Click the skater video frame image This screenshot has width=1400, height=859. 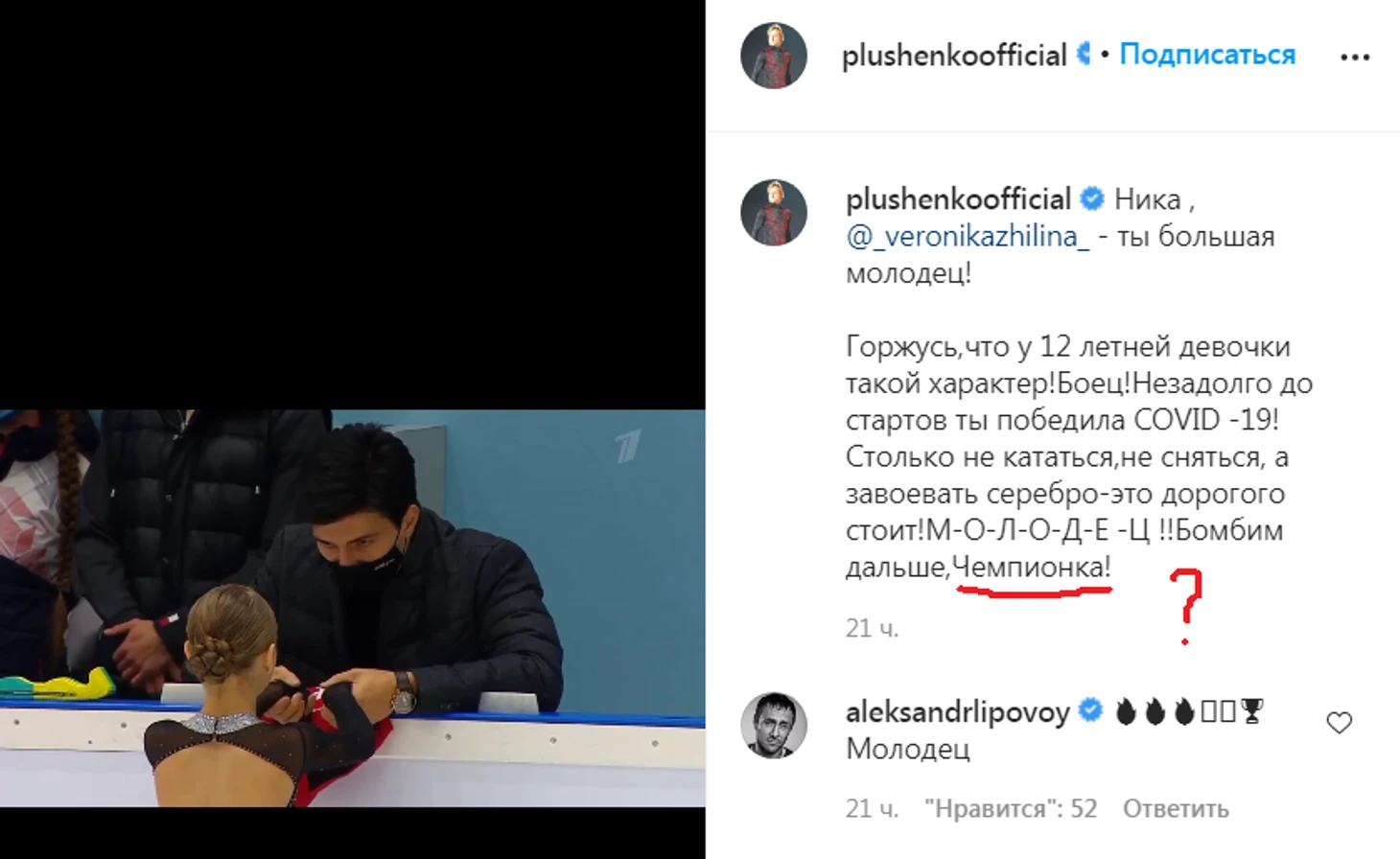point(353,609)
